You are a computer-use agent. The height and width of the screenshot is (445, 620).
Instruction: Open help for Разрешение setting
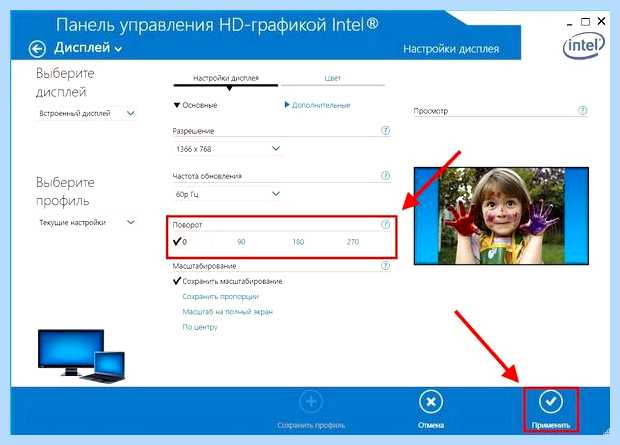tap(385, 131)
